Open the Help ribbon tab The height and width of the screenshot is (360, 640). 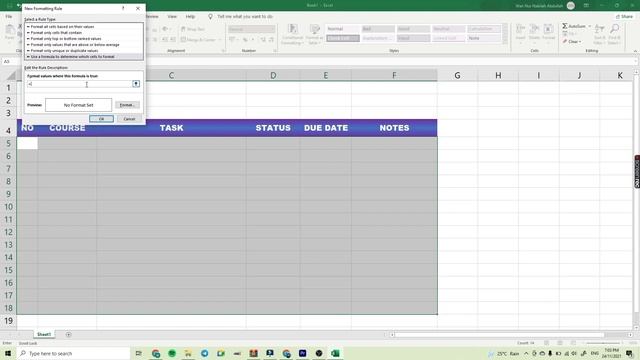coord(190,17)
